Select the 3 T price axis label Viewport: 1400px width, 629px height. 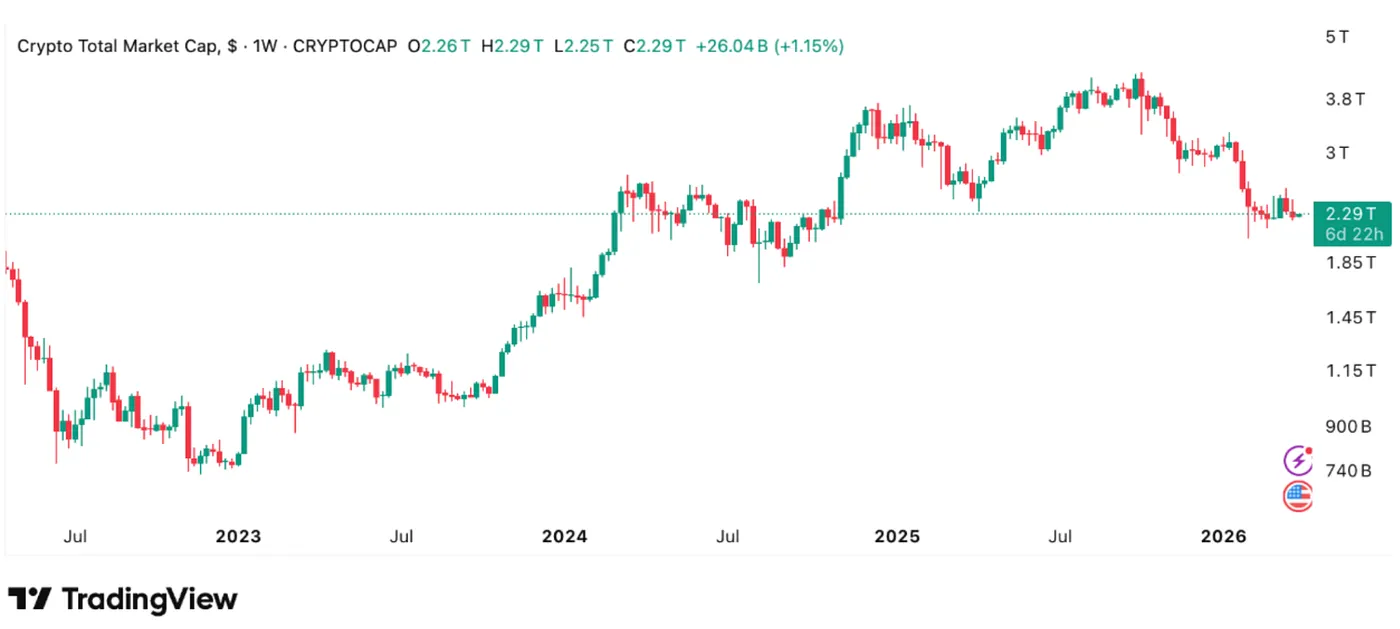point(1337,153)
